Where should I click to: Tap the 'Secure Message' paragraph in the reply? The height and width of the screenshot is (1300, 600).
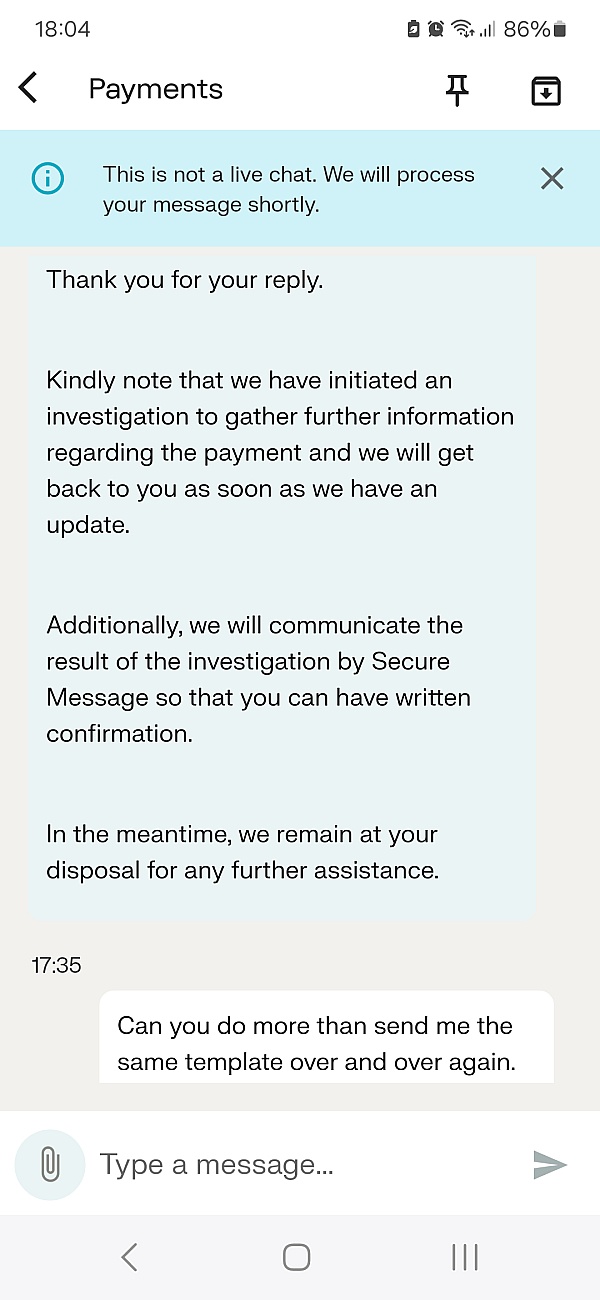(258, 679)
